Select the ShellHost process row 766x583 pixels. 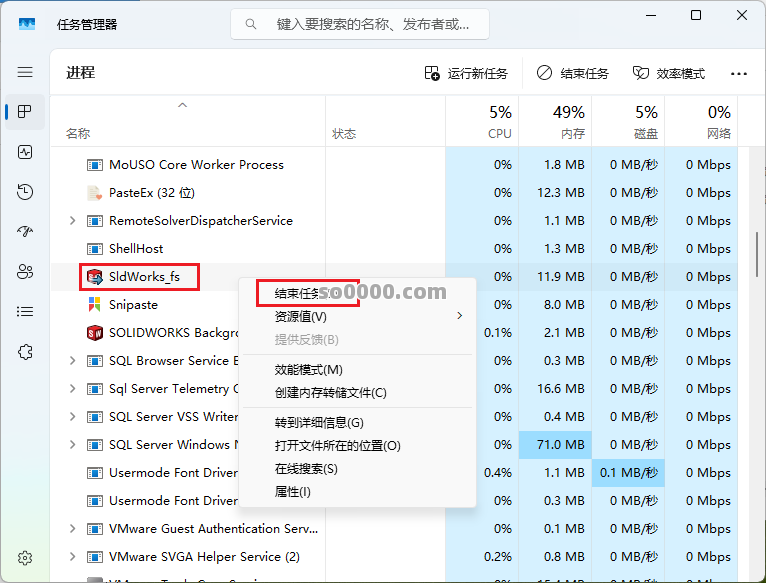click(394, 249)
